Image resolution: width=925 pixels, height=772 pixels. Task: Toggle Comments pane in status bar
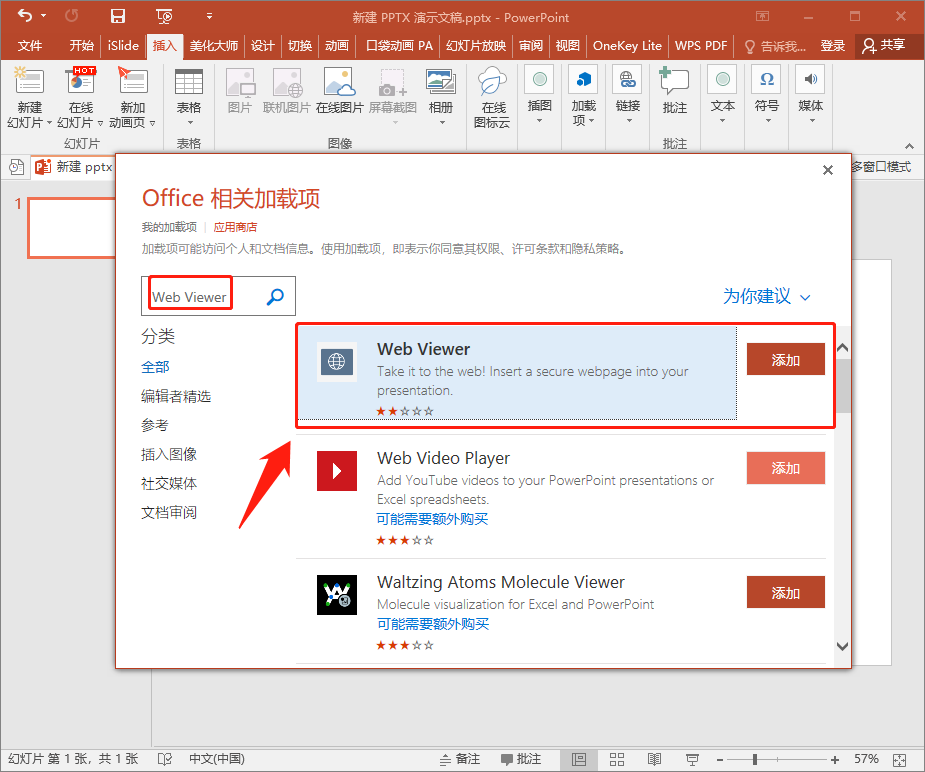pos(521,759)
